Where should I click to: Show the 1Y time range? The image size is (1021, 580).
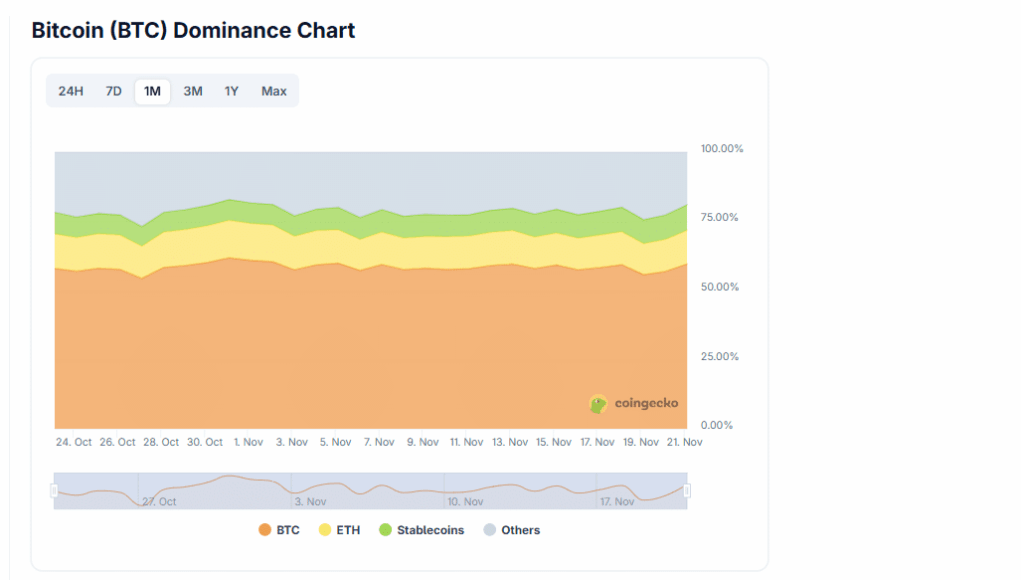tap(232, 91)
